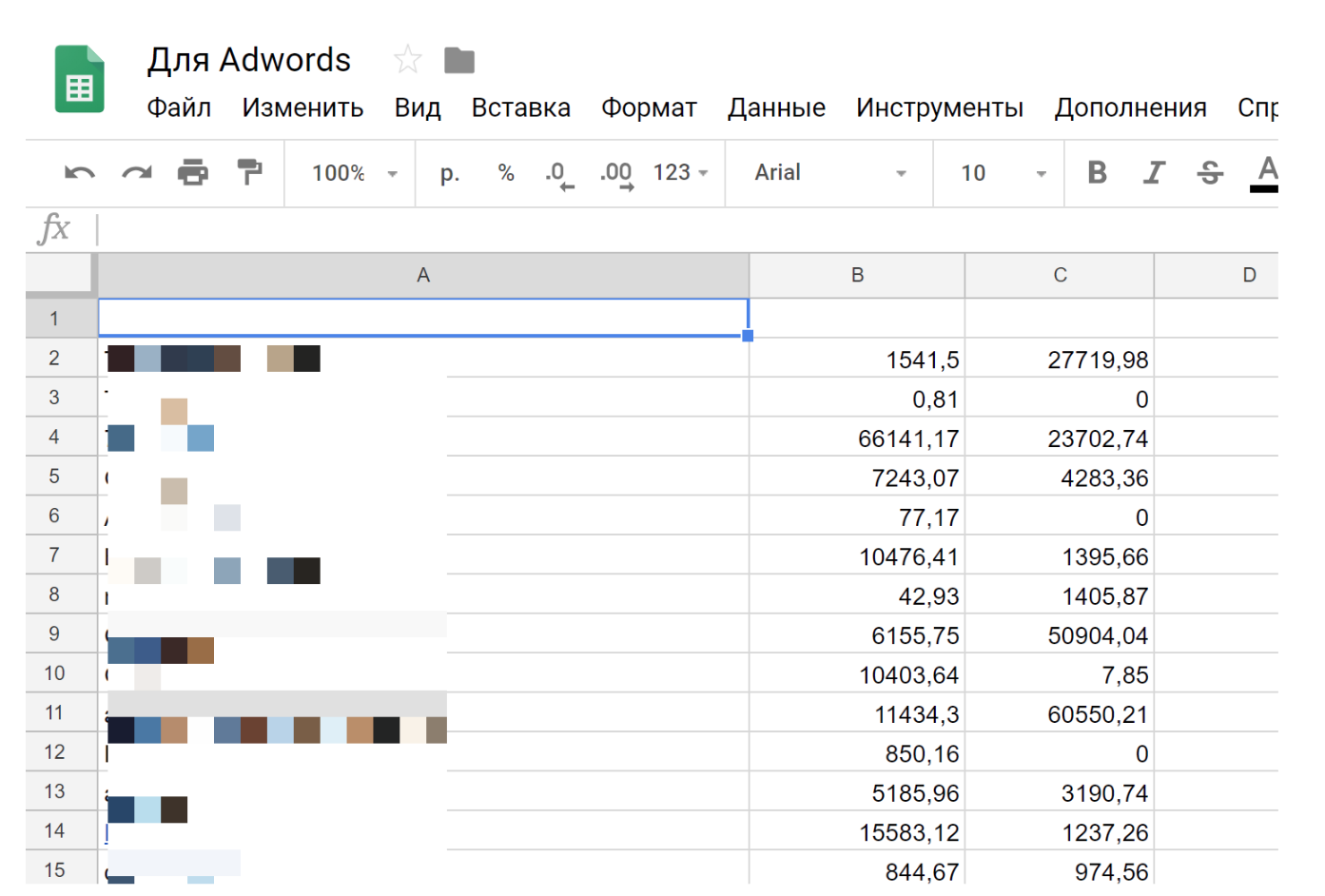
Task: Select cell with value 0,81
Action: point(857,398)
